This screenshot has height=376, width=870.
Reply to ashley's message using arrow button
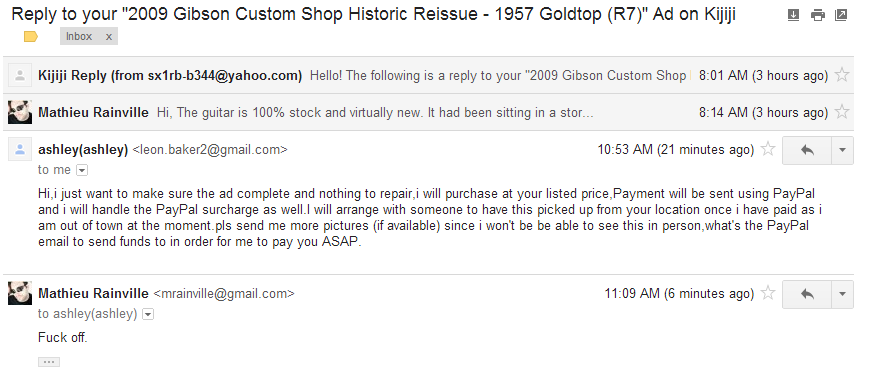point(807,150)
